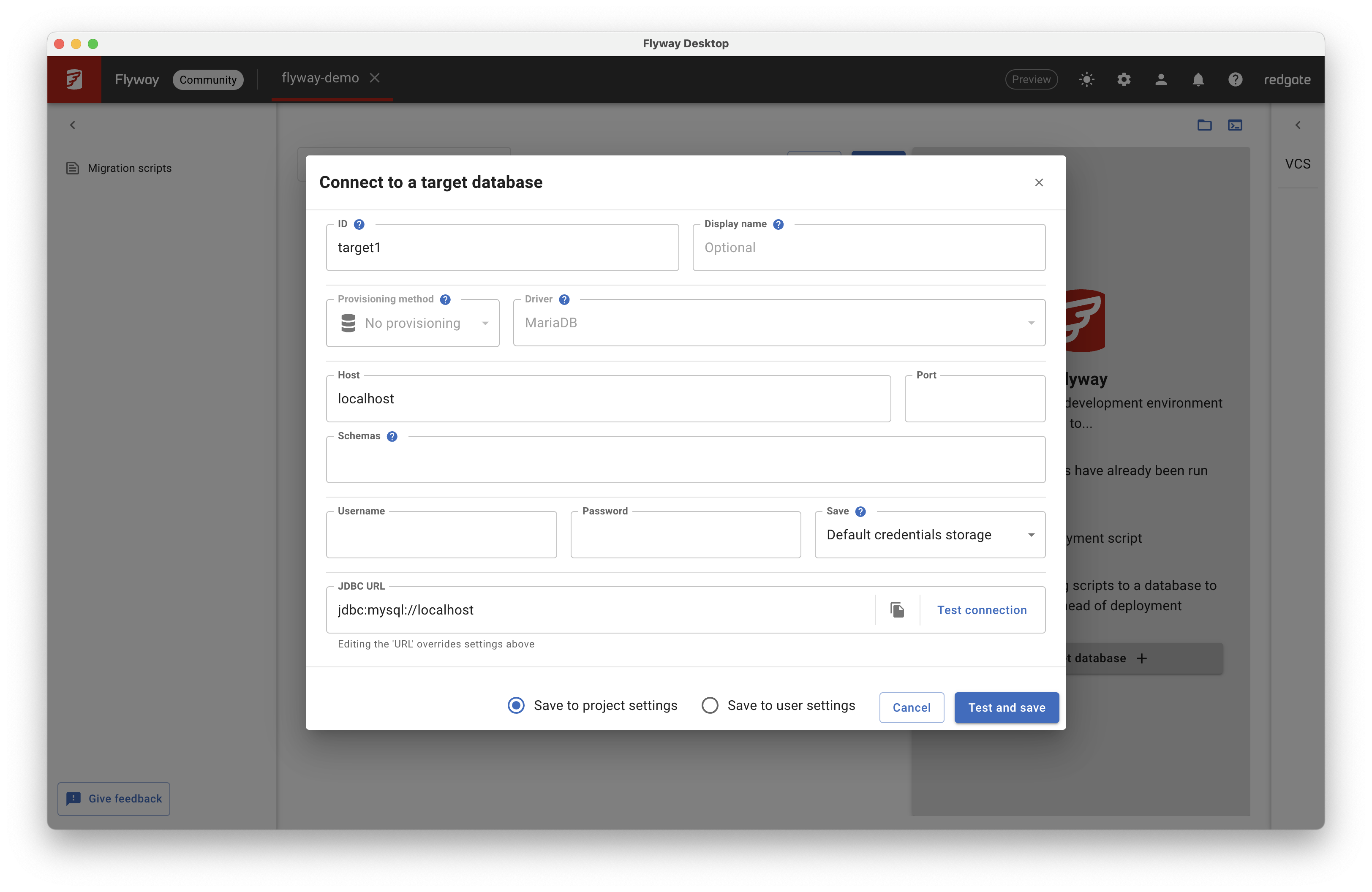This screenshot has height=892, width=1372.
Task: Copy the JDBC URL to clipboard
Action: coord(897,609)
